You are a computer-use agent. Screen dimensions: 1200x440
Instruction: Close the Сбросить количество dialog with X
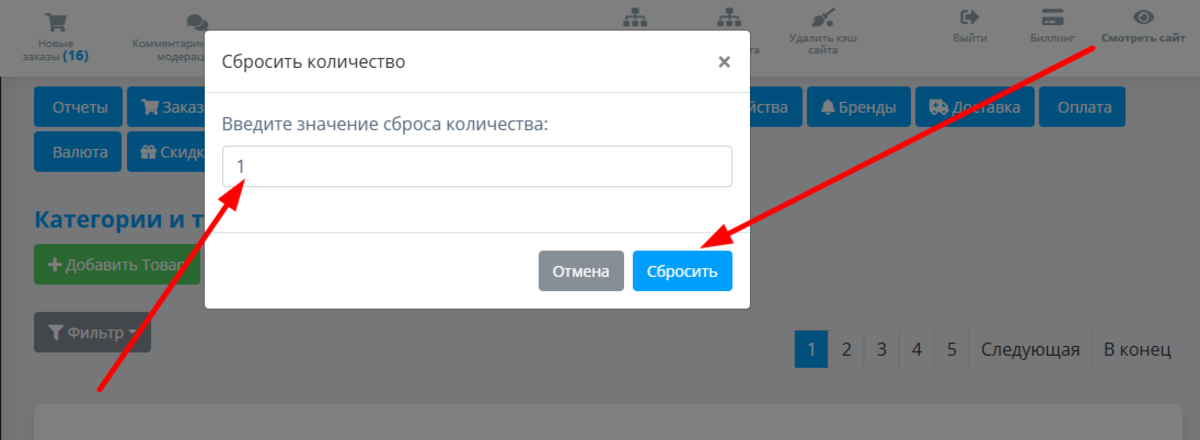coord(724,62)
